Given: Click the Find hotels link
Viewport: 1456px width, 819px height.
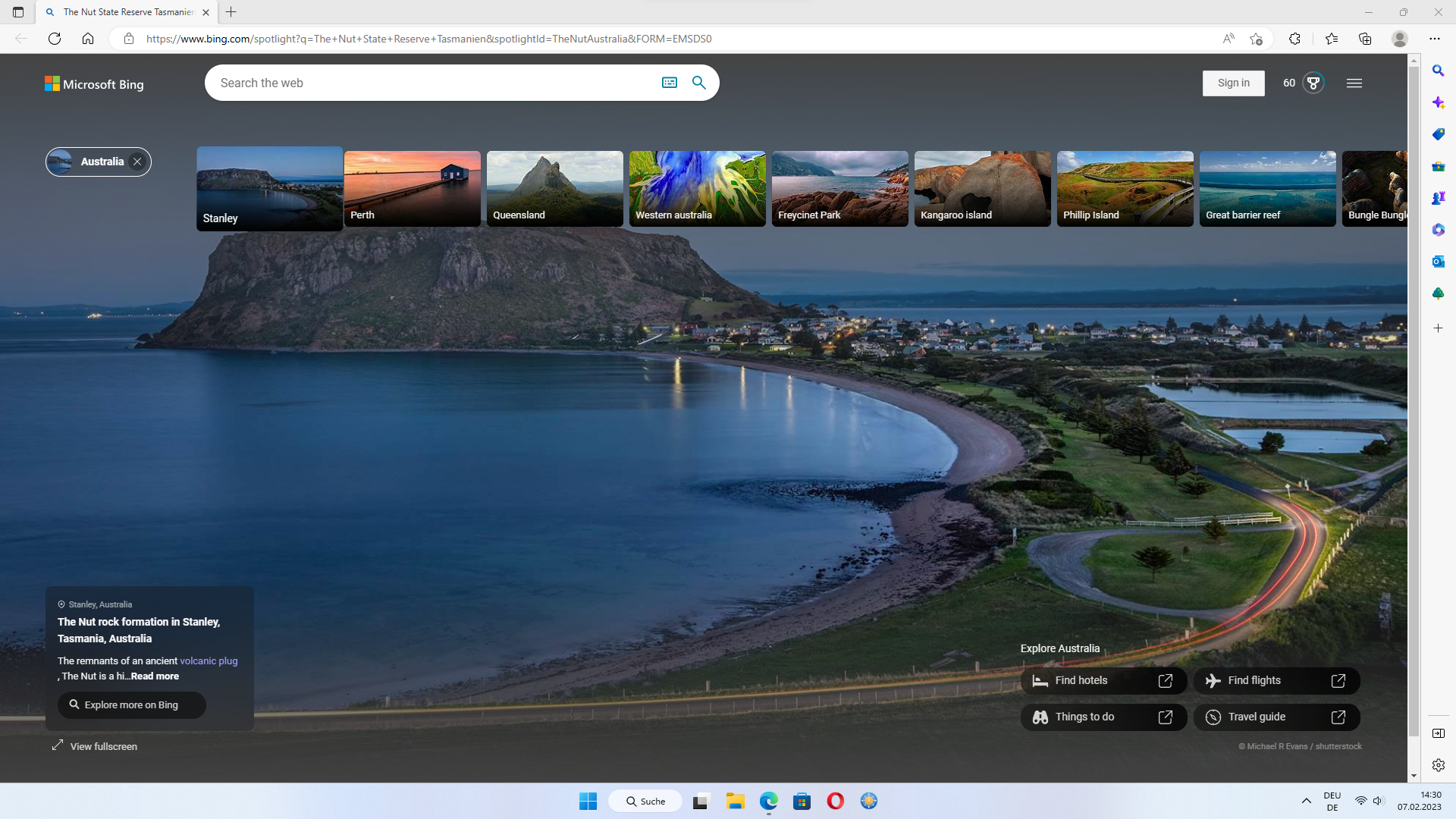Looking at the screenshot, I should coord(1103,680).
